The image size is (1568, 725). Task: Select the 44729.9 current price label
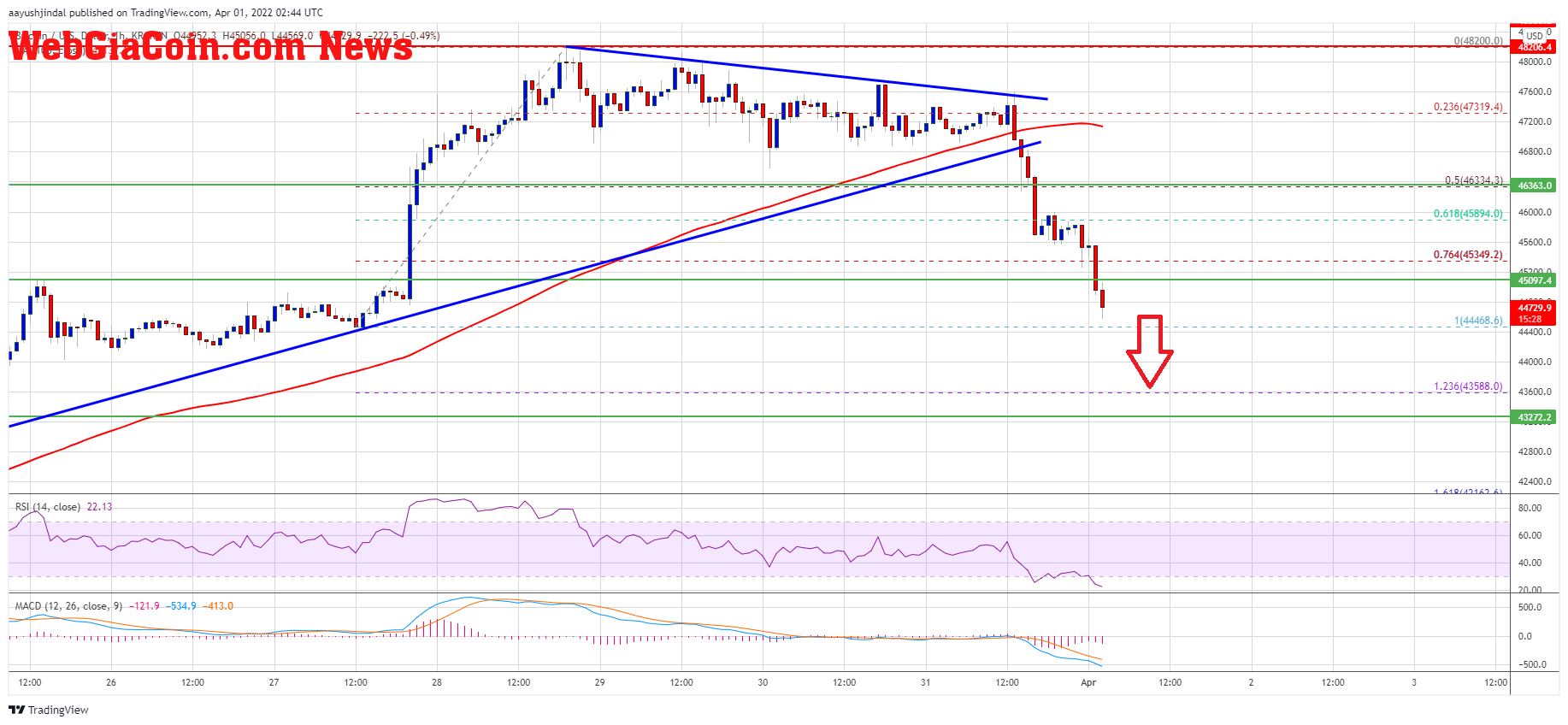pos(1535,308)
